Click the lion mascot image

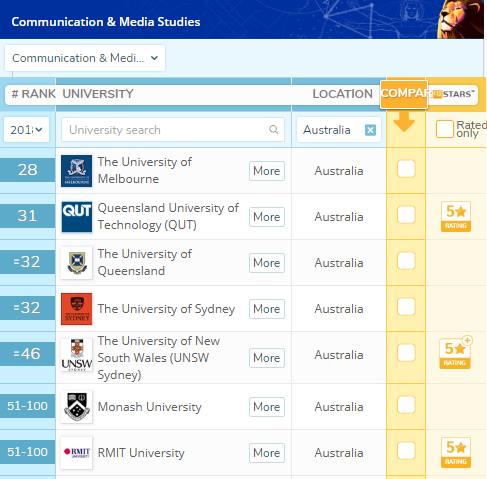[x=460, y=19]
